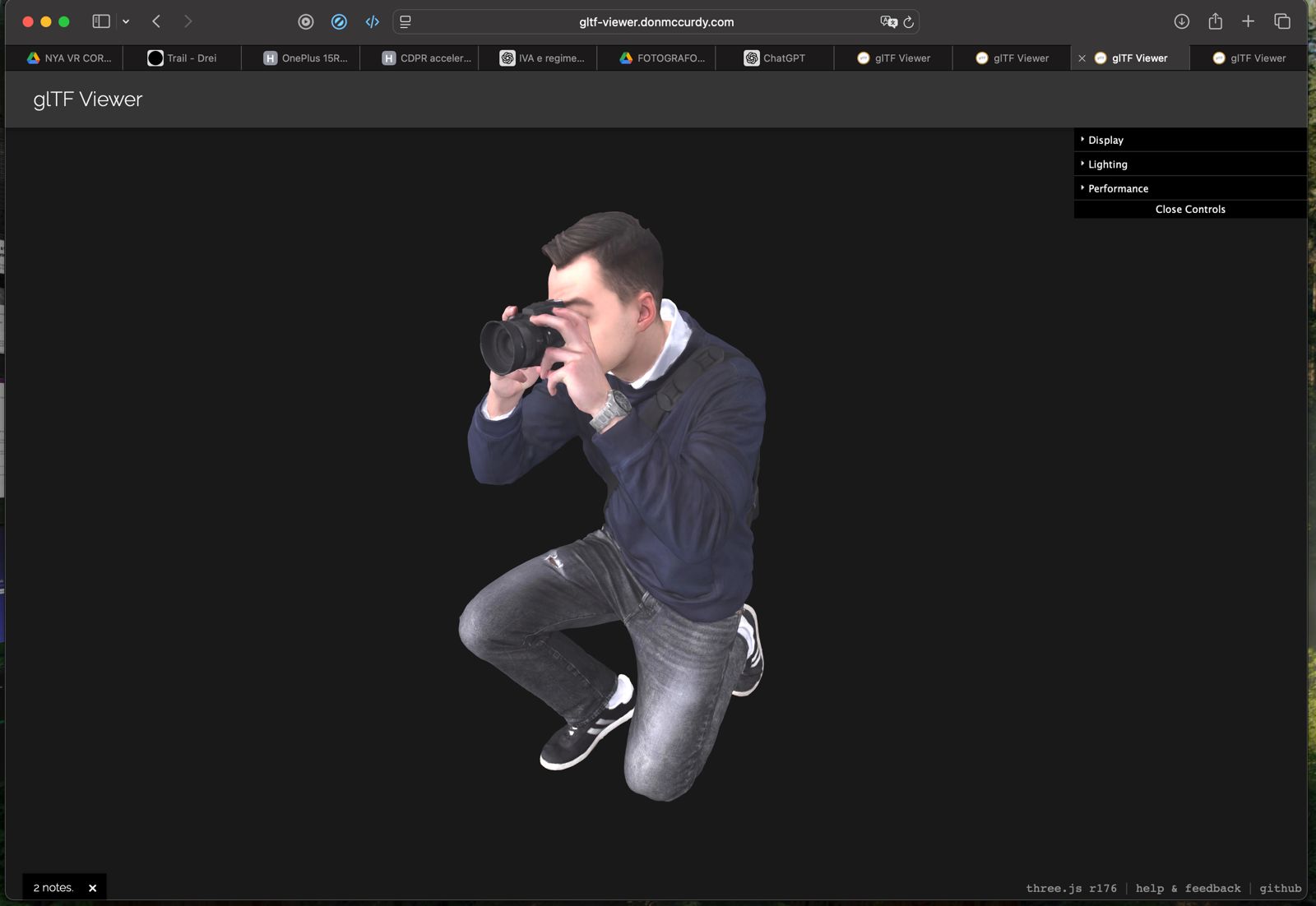Switch to the ChatGPT tab

(775, 58)
